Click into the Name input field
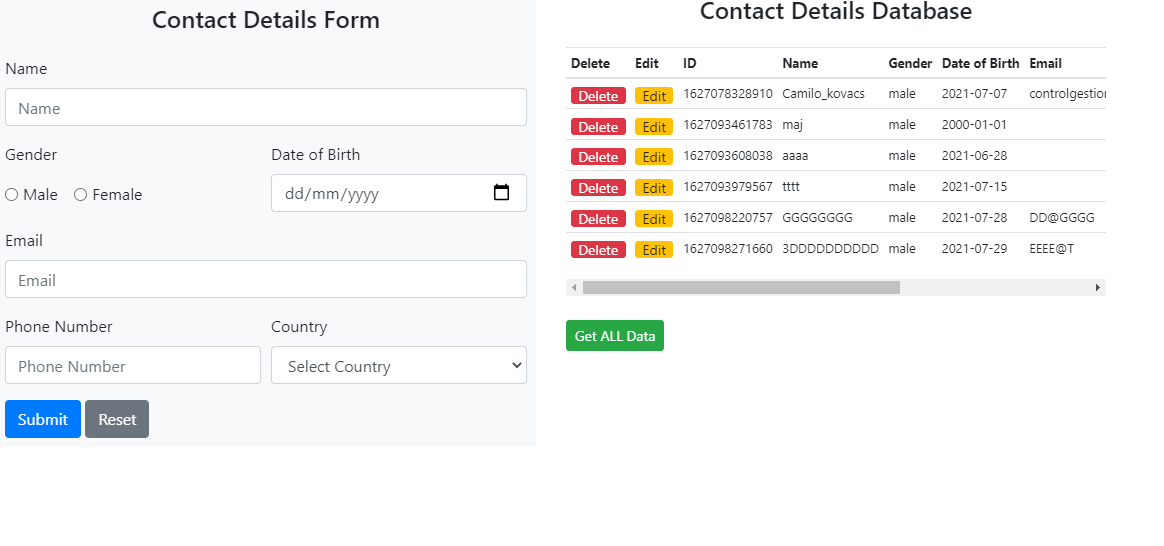 tap(266, 108)
